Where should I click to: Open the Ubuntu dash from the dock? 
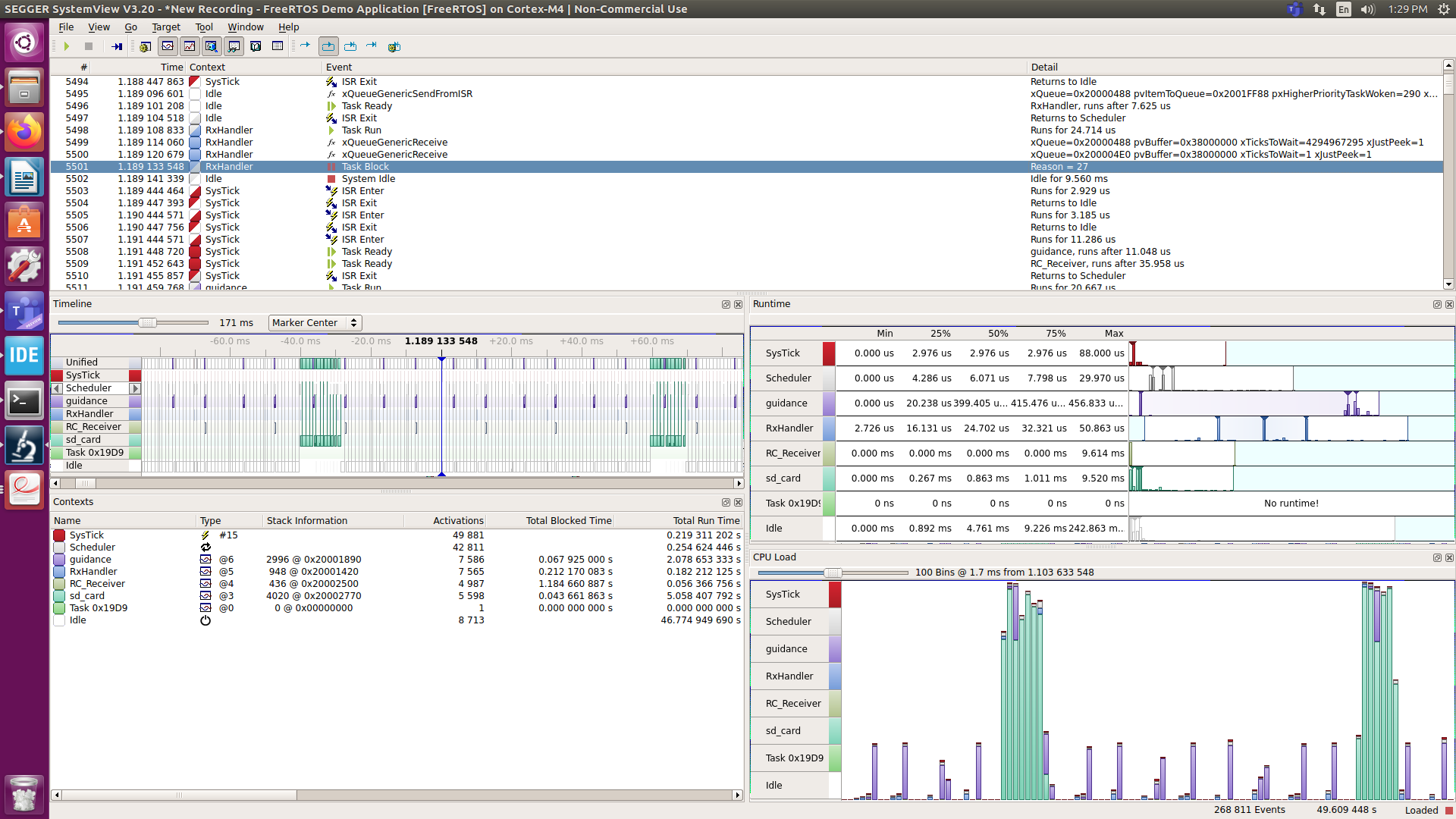coord(24,42)
